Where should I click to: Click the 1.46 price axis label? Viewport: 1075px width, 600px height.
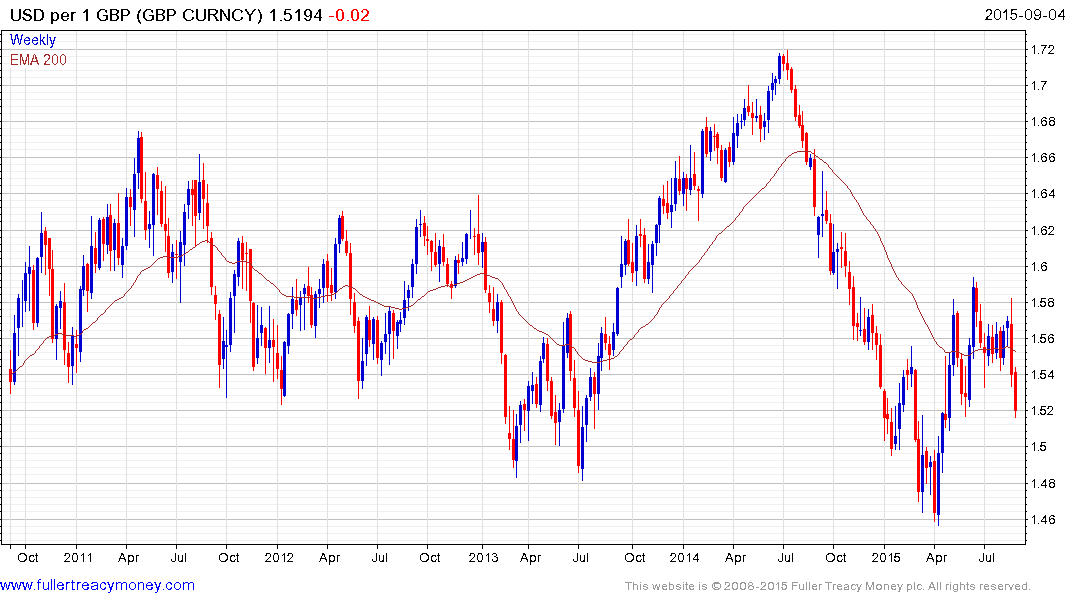coord(1043,519)
